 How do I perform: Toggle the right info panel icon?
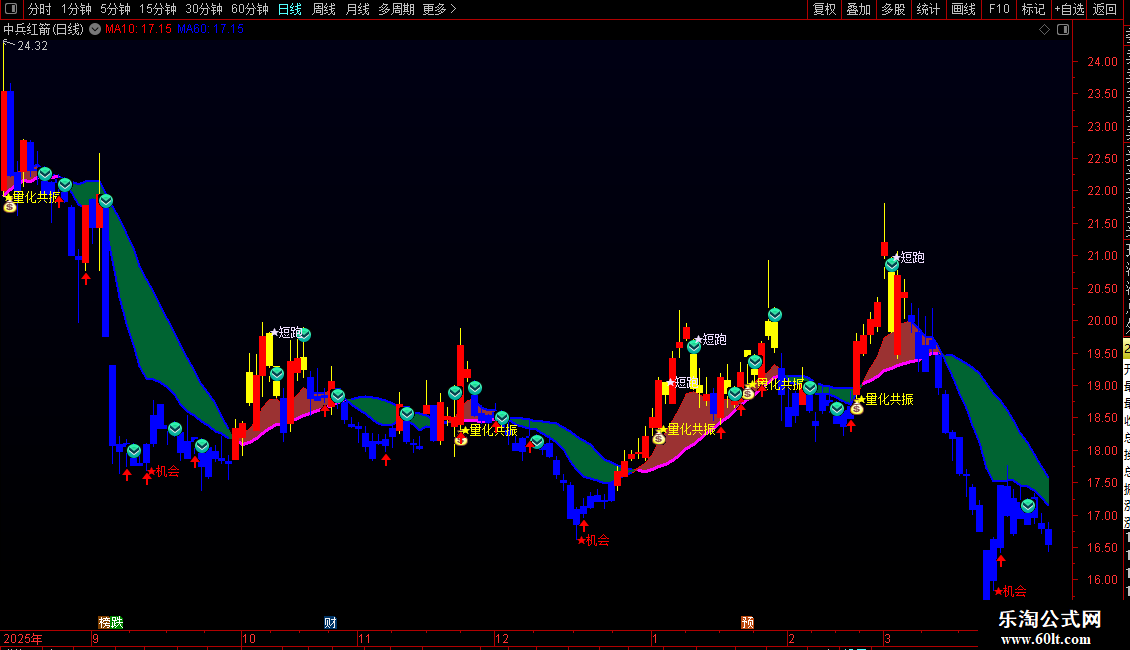[x=1063, y=30]
